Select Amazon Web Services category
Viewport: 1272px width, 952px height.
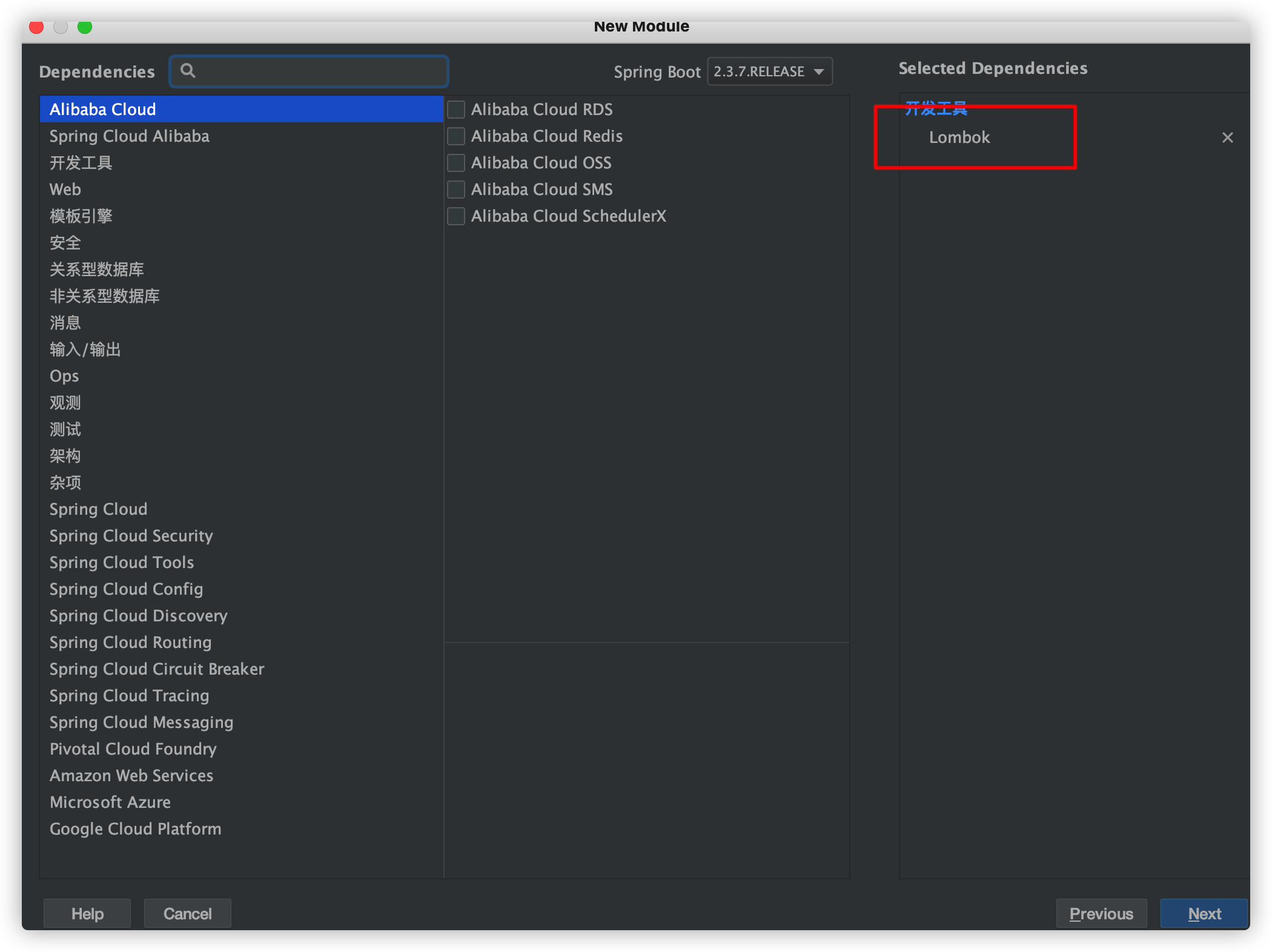pos(241,775)
